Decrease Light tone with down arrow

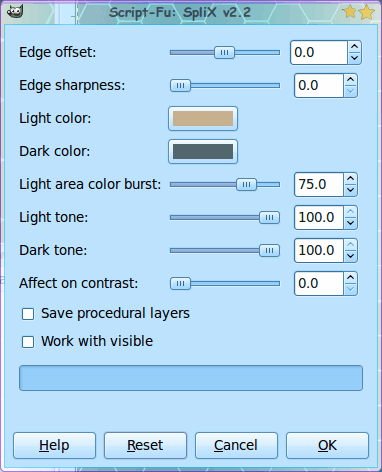pos(350,223)
